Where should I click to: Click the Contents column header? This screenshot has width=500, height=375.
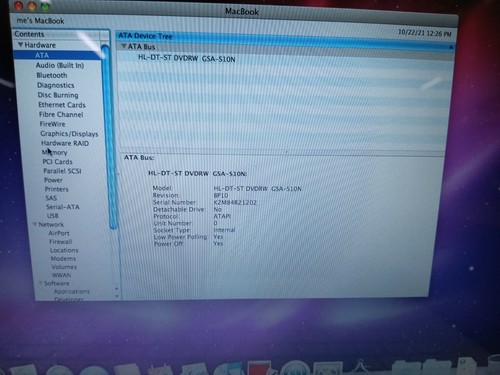[x=29, y=34]
